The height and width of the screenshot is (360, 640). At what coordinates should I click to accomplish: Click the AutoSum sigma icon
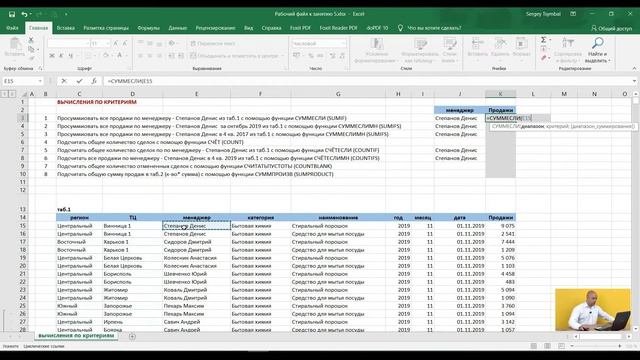click(544, 40)
